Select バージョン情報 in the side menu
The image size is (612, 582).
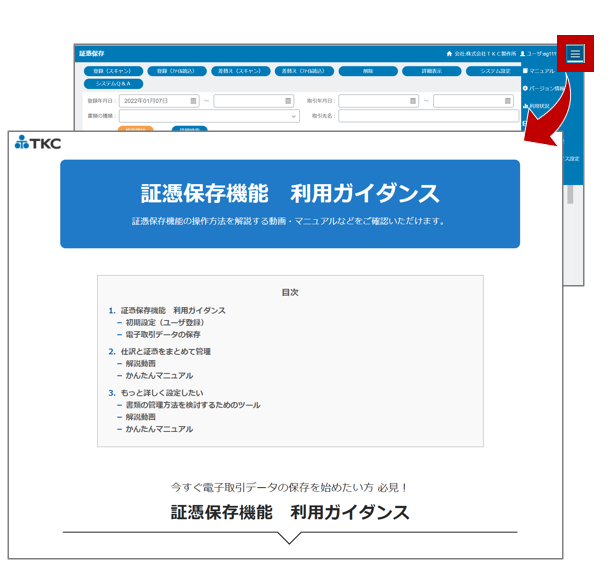pyautogui.click(x=543, y=89)
